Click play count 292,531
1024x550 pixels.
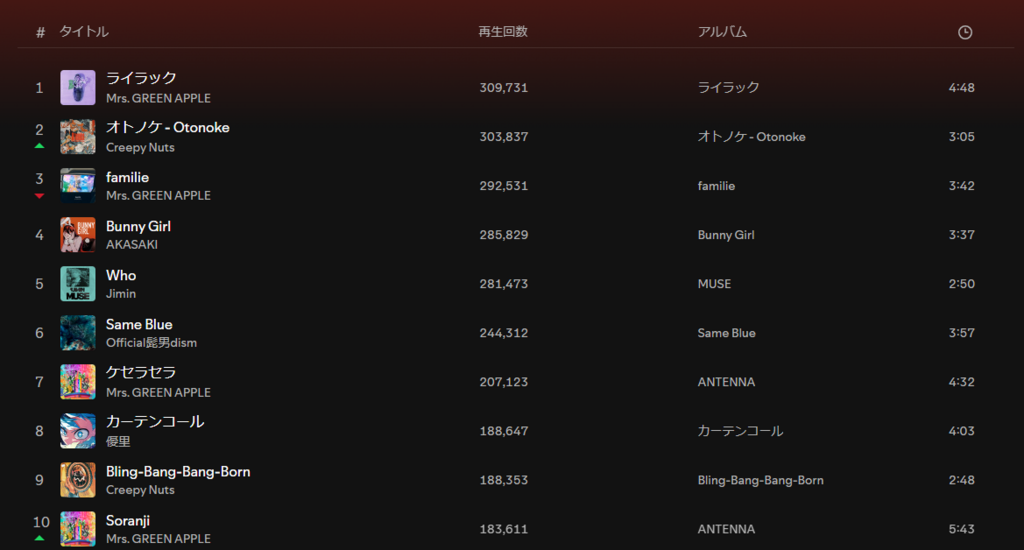point(504,186)
